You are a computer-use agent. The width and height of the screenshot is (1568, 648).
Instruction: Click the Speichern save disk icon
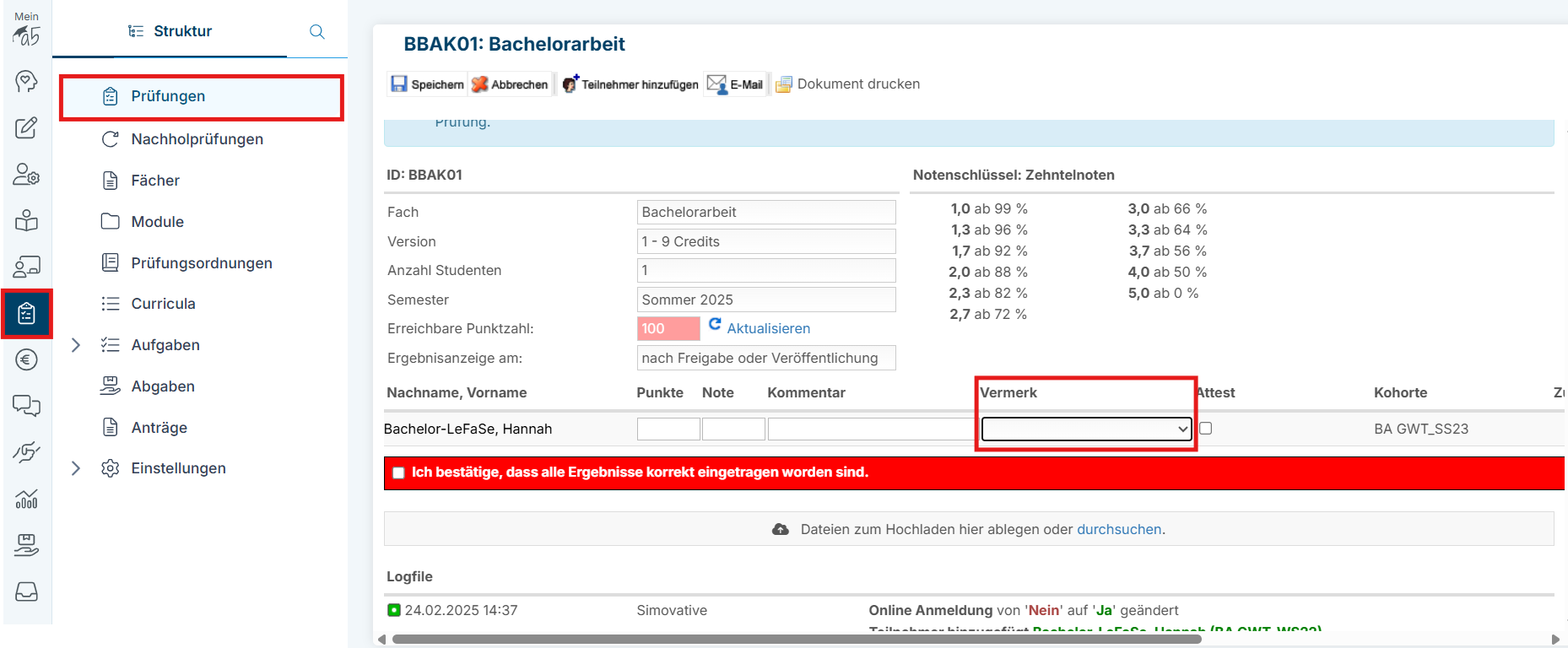(399, 84)
